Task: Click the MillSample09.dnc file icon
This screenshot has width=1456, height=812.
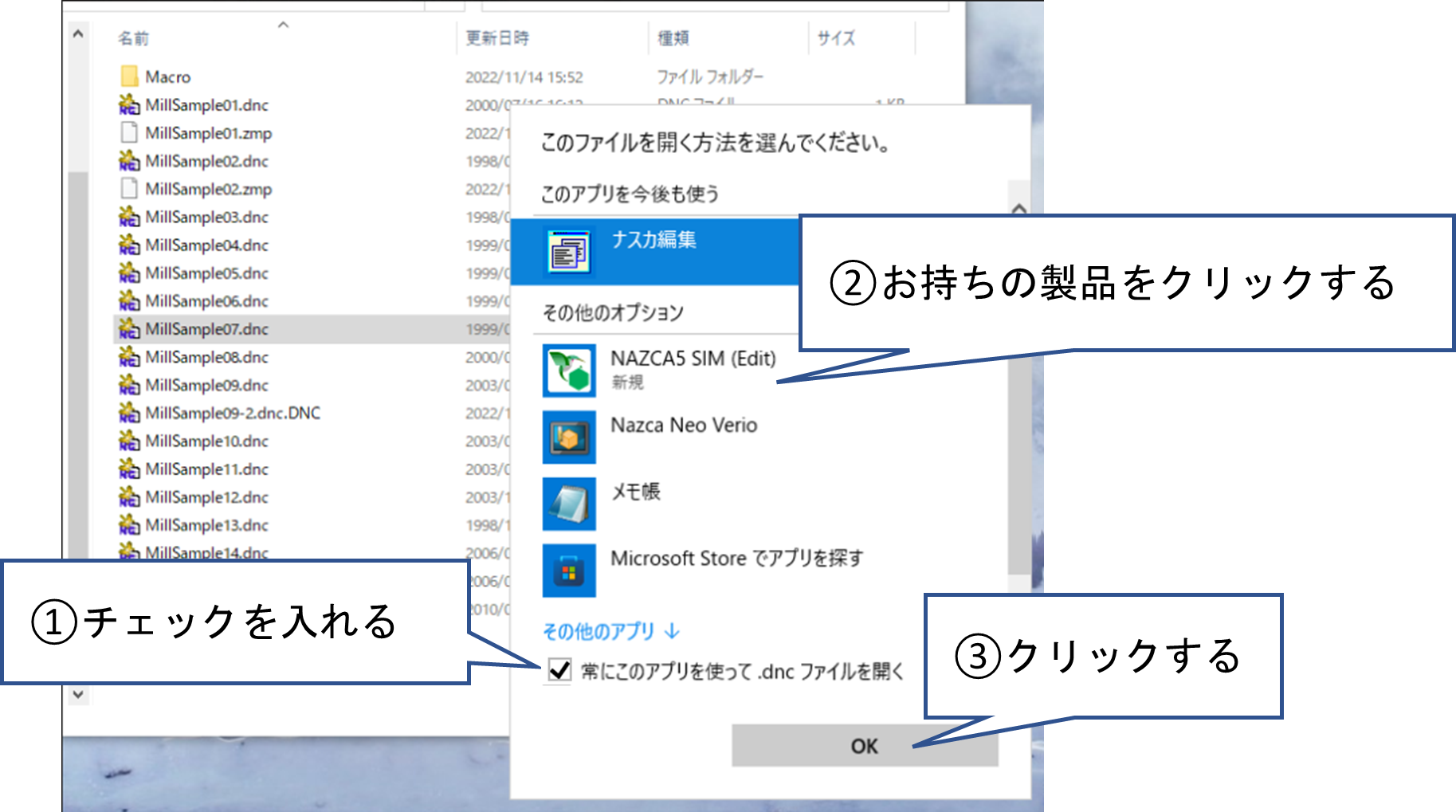Action: click(x=129, y=384)
